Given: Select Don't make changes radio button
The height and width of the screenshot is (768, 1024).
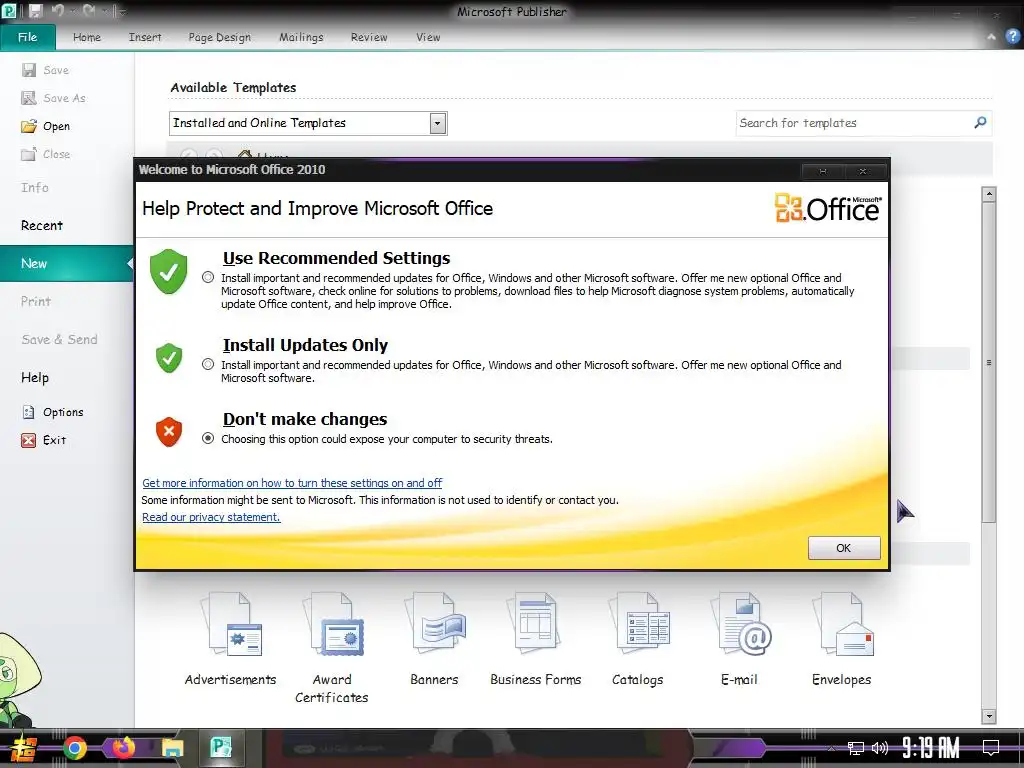Looking at the screenshot, I should [208, 438].
